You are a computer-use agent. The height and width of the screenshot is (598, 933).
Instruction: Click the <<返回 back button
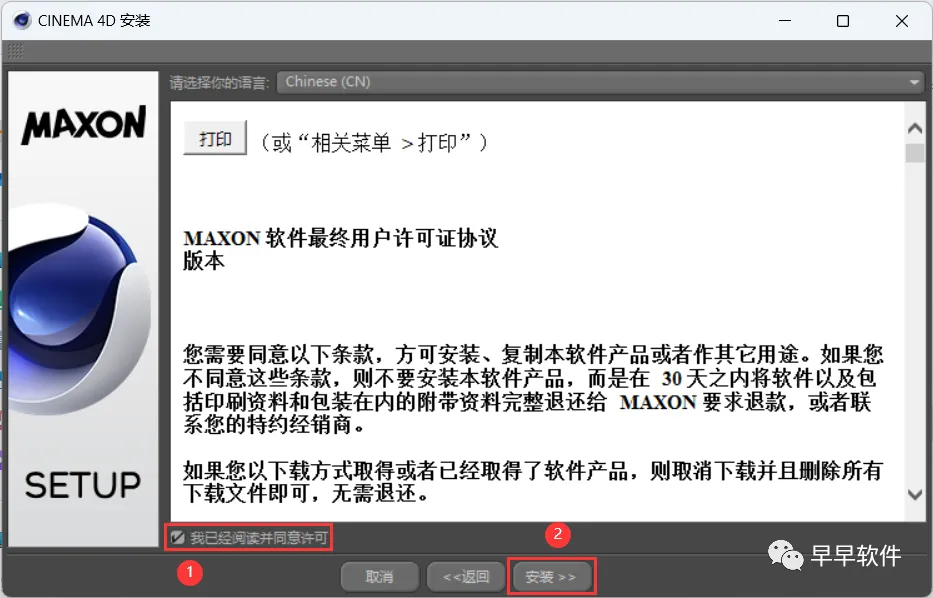click(466, 577)
